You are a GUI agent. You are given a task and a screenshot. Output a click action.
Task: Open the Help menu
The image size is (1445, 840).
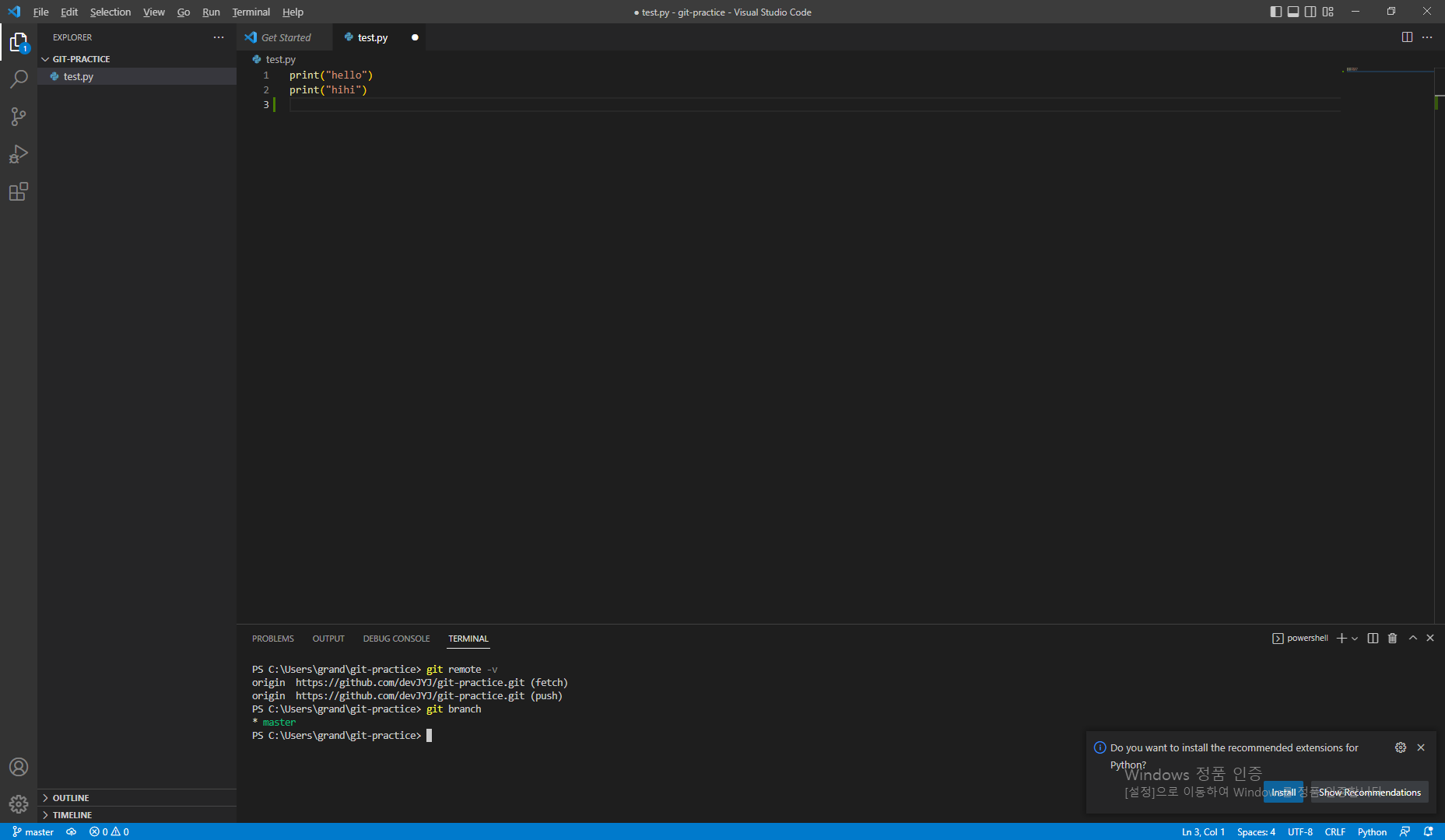click(293, 12)
